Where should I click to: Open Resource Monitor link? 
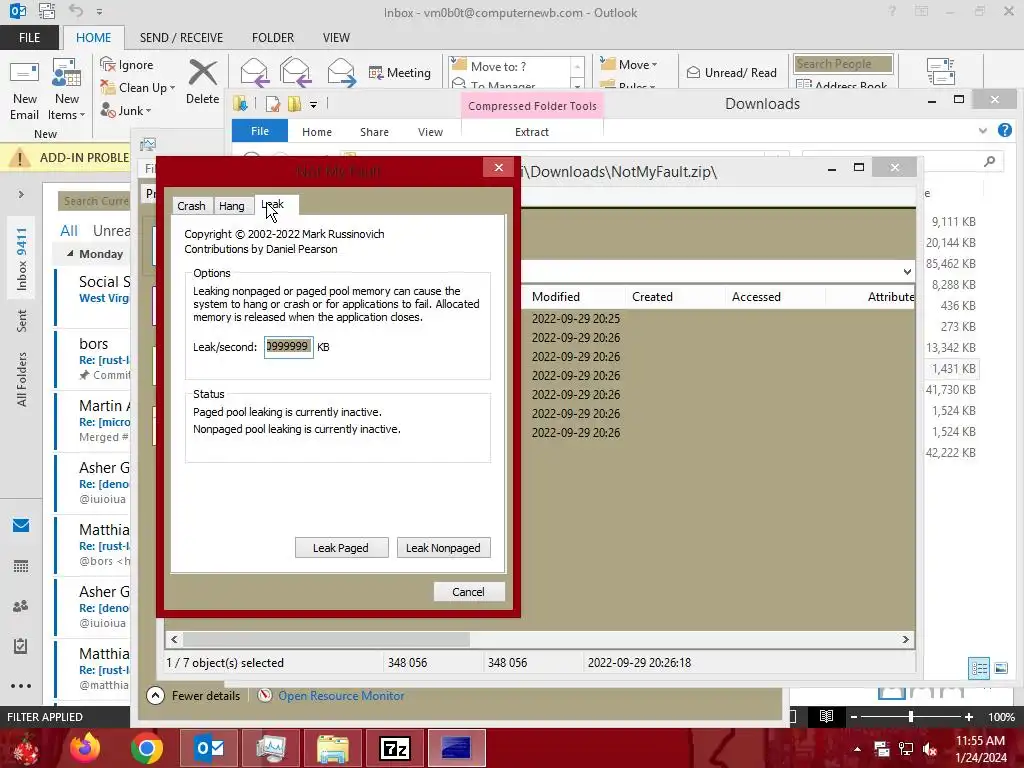[x=341, y=696]
